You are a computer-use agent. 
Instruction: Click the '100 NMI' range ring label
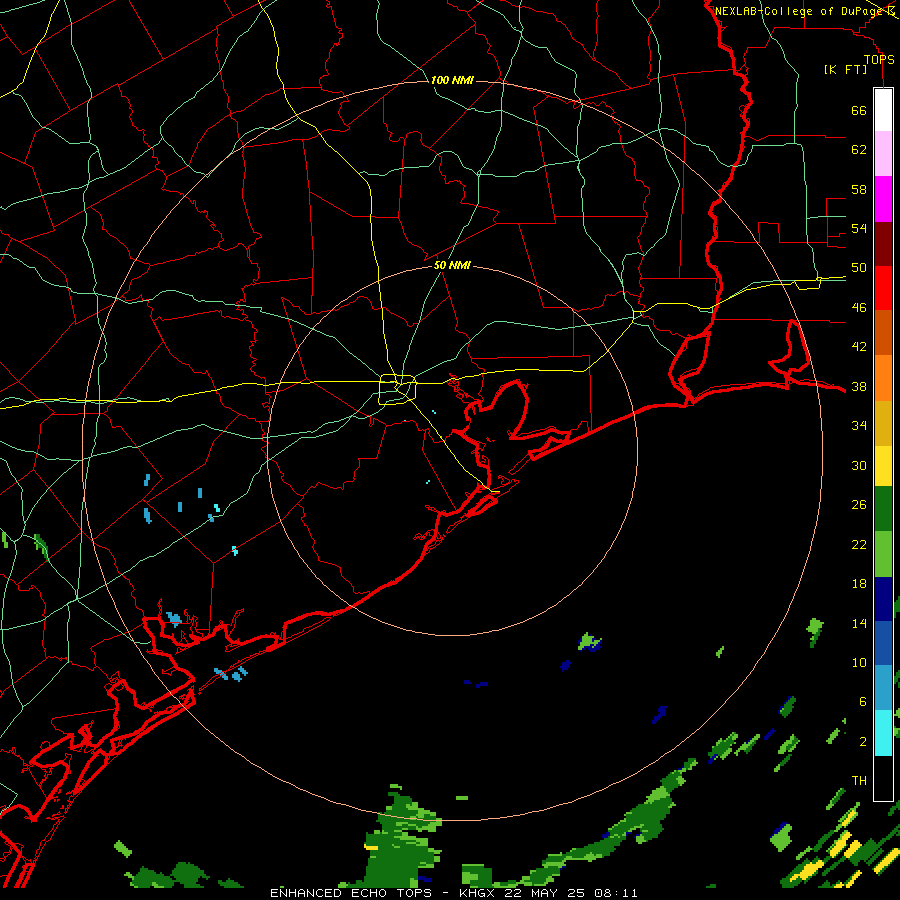452,80
